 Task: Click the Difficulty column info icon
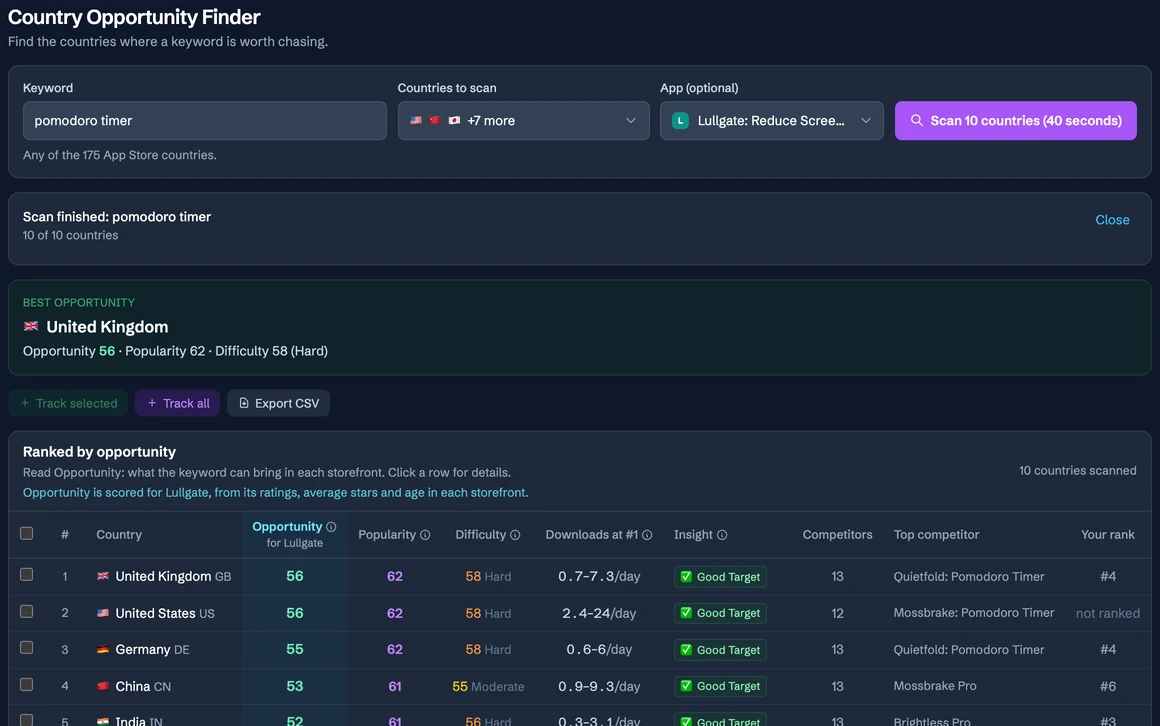(x=516, y=535)
